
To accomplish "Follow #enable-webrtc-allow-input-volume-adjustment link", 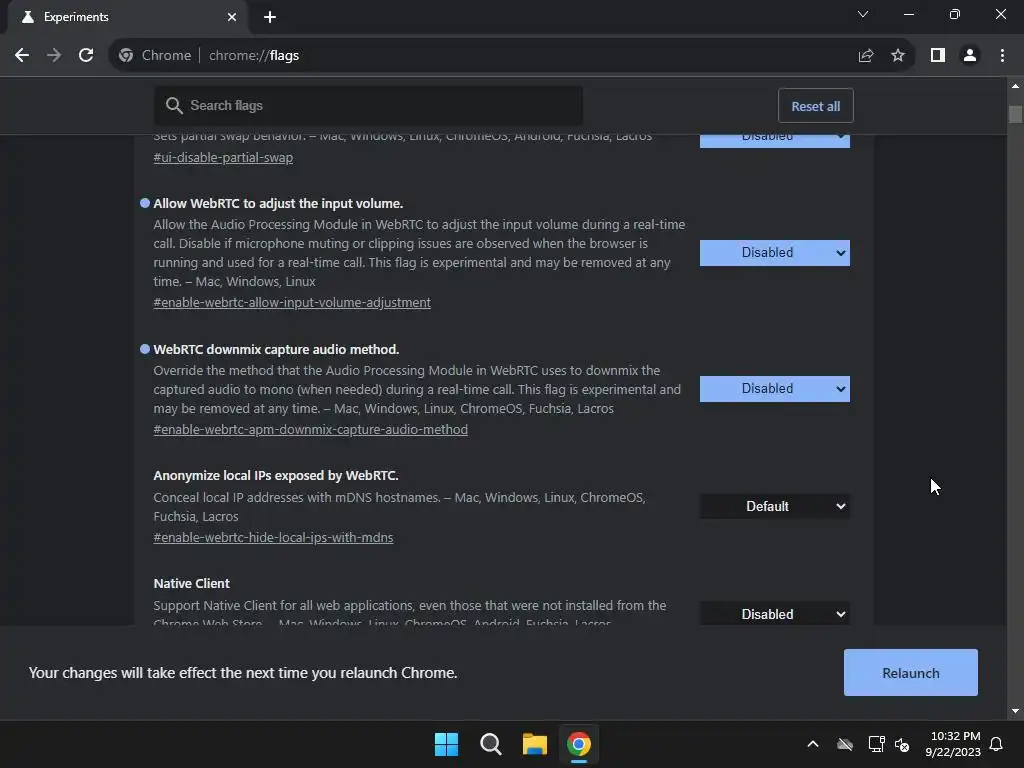I will pyautogui.click(x=292, y=302).
